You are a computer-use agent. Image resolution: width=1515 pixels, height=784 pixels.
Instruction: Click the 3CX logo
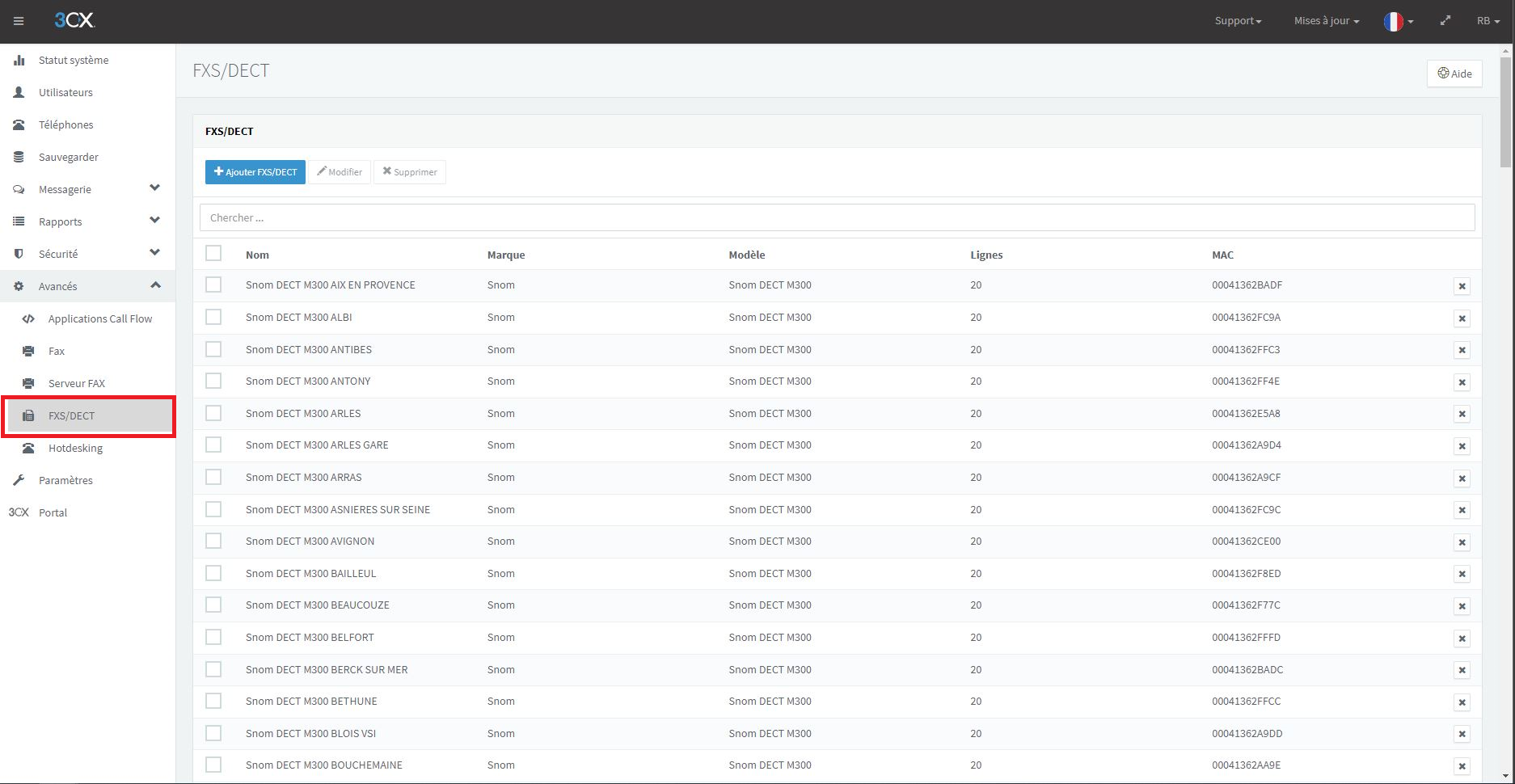(x=74, y=20)
